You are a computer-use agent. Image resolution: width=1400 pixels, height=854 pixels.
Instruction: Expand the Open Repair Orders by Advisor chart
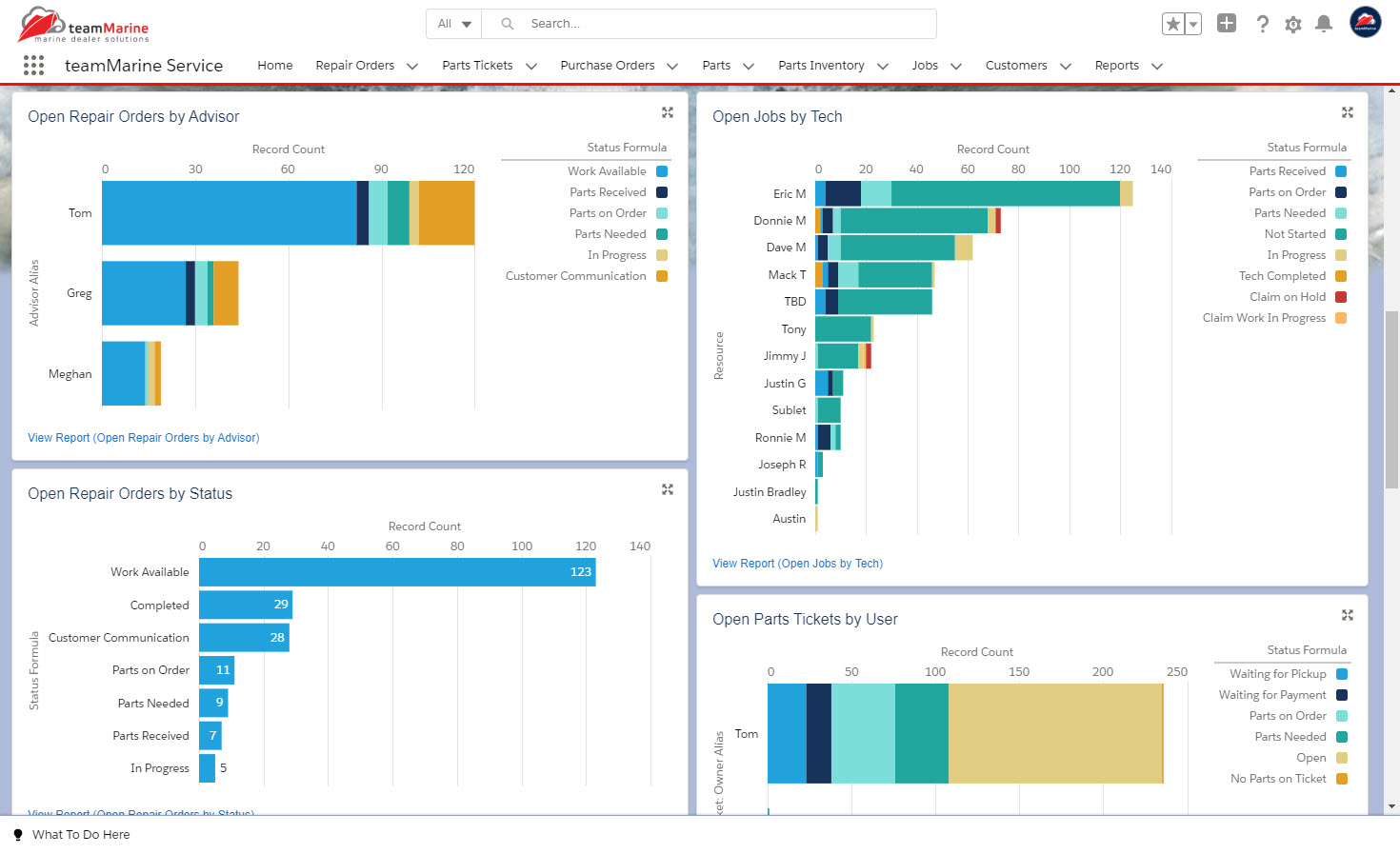pos(668,112)
